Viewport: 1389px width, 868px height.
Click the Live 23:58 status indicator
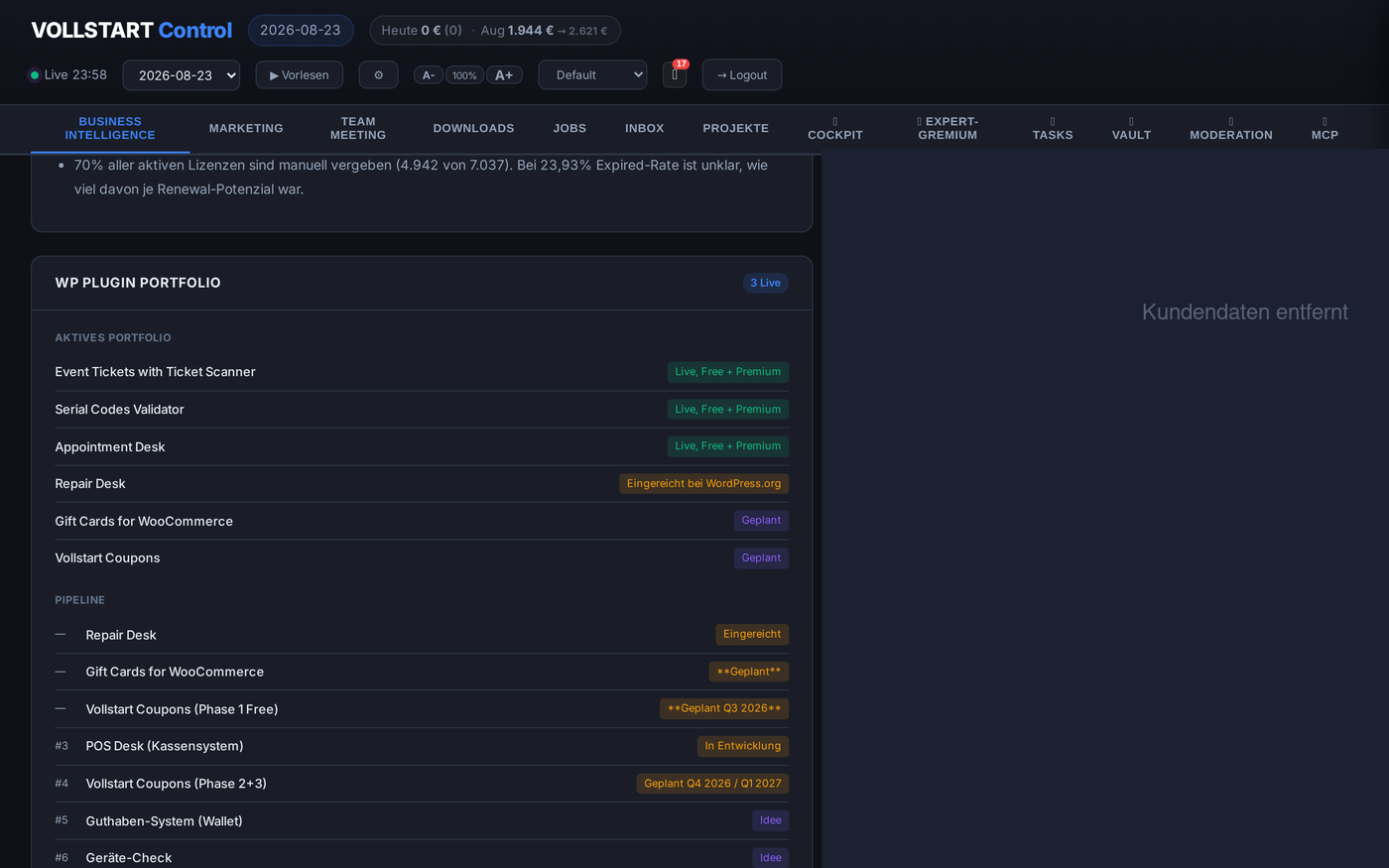(x=67, y=74)
